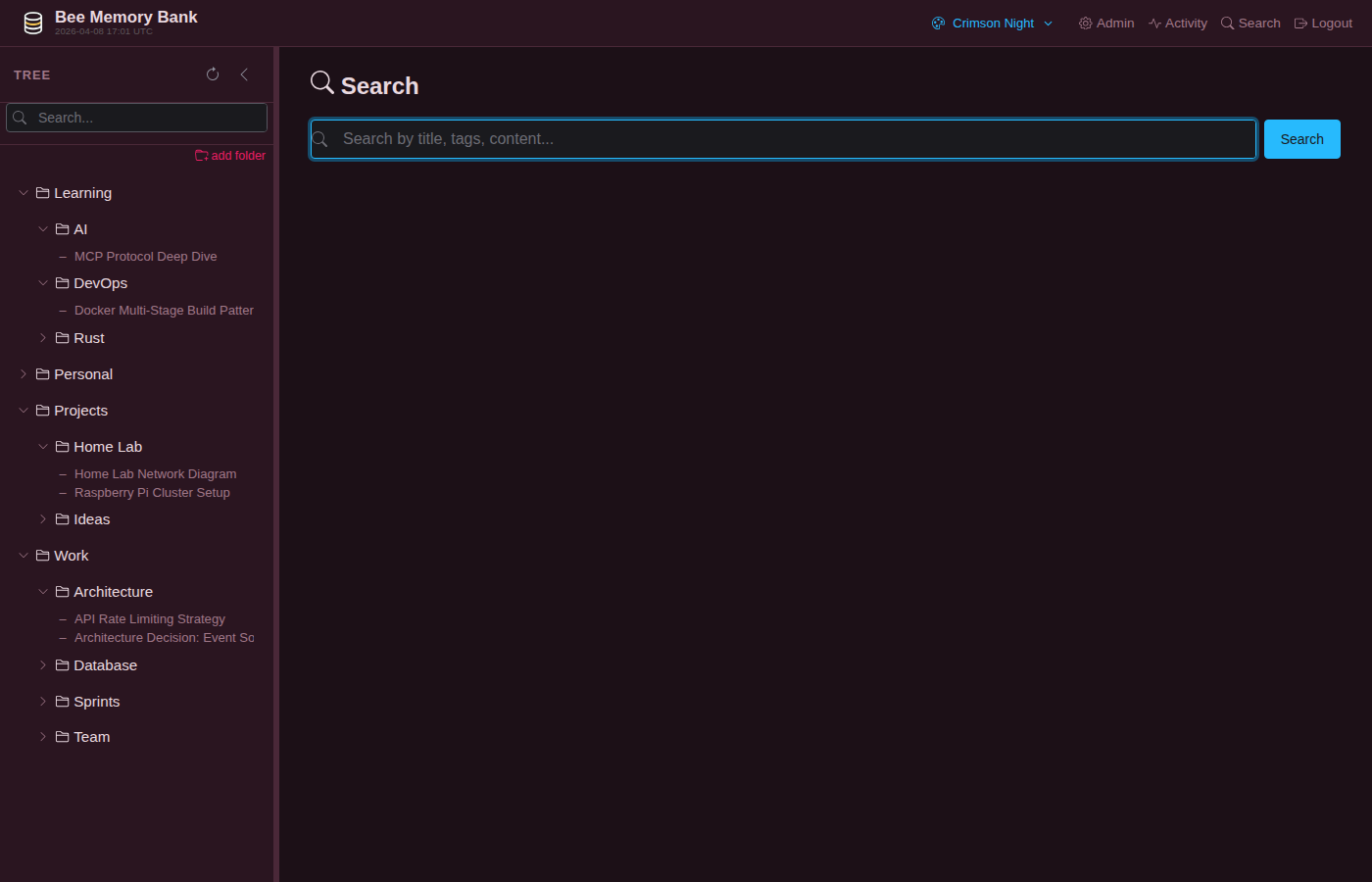The image size is (1372, 882).
Task: Click the Bee Memory Bank title
Action: (x=125, y=17)
